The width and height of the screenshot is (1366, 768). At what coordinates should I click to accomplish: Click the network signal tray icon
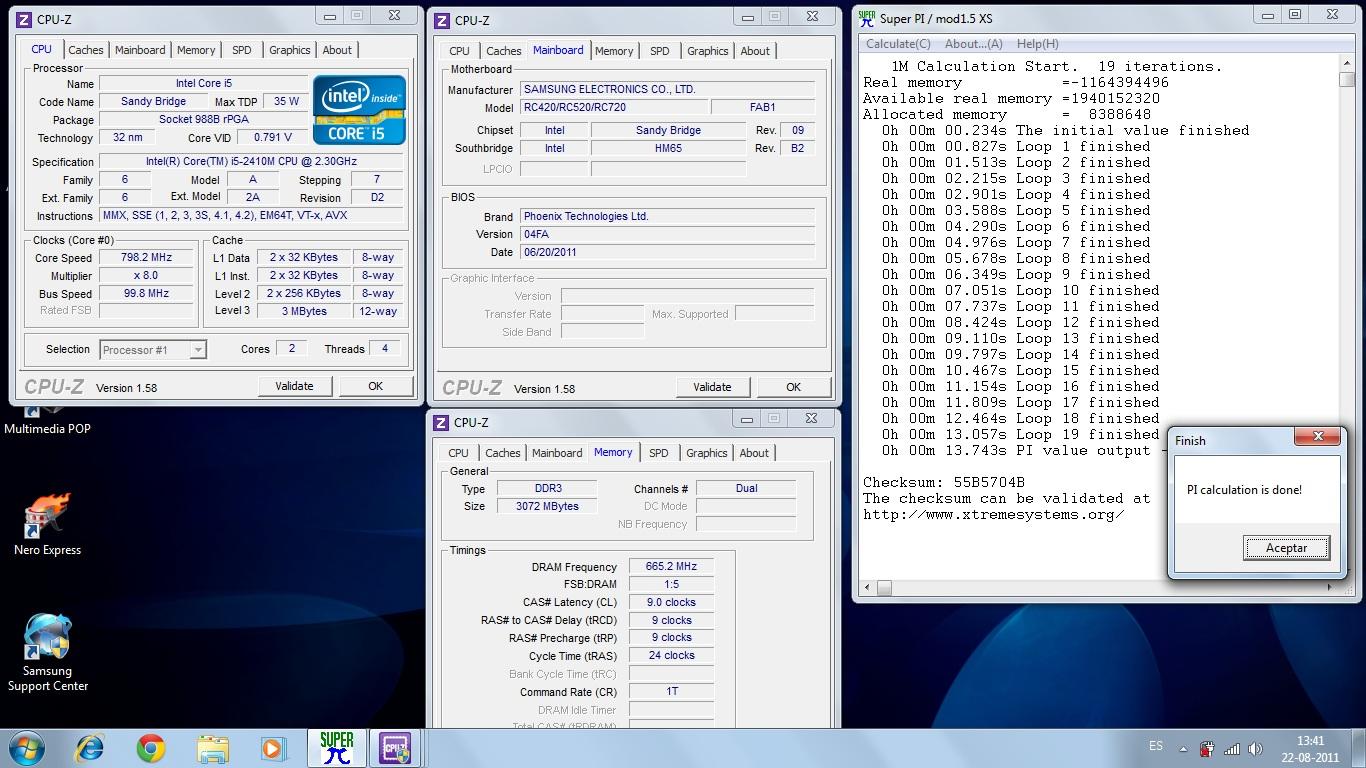pyautogui.click(x=1232, y=749)
